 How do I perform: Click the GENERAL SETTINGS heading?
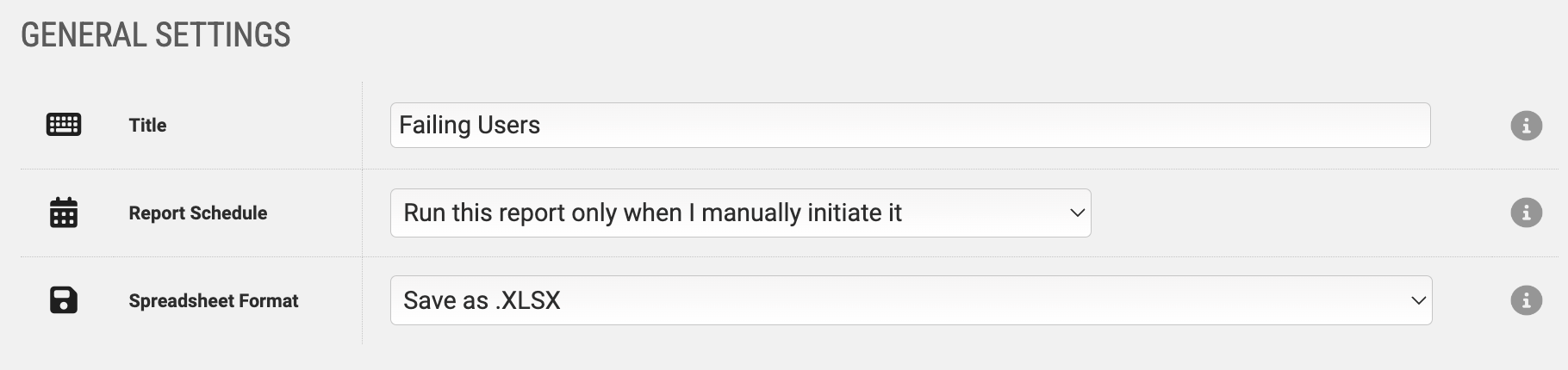point(156,35)
